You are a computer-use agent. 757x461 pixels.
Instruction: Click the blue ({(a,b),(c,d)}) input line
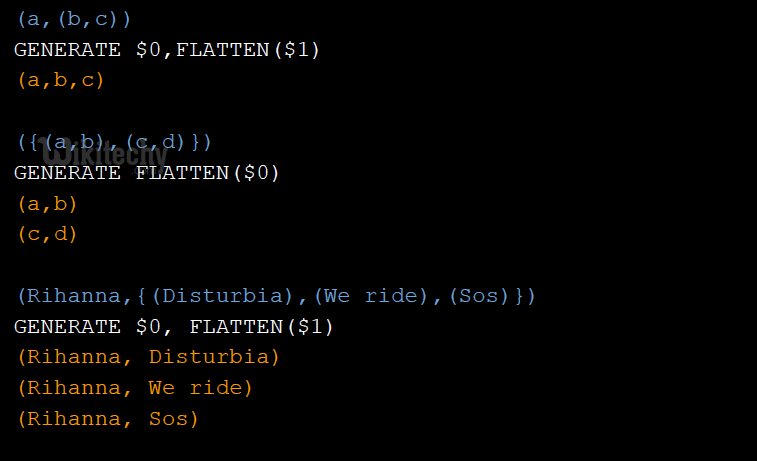click(x=114, y=142)
